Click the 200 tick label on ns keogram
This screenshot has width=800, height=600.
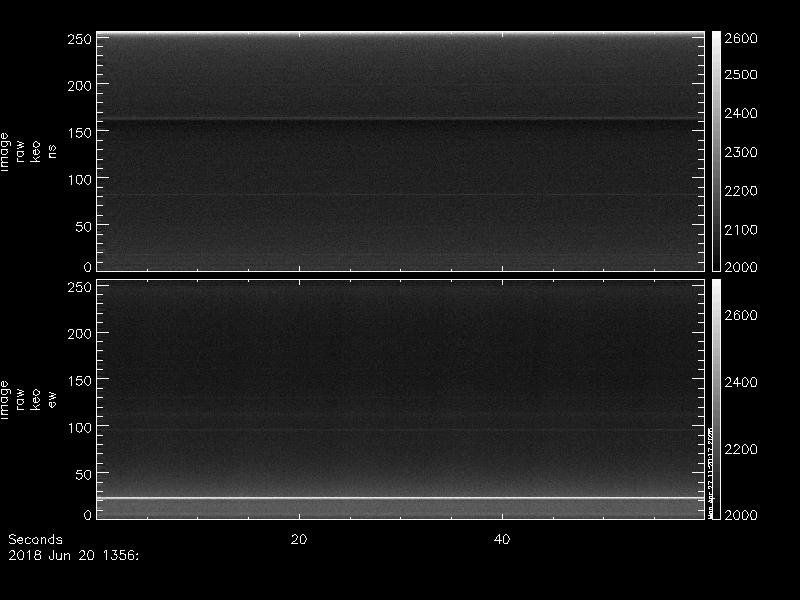pyautogui.click(x=79, y=86)
